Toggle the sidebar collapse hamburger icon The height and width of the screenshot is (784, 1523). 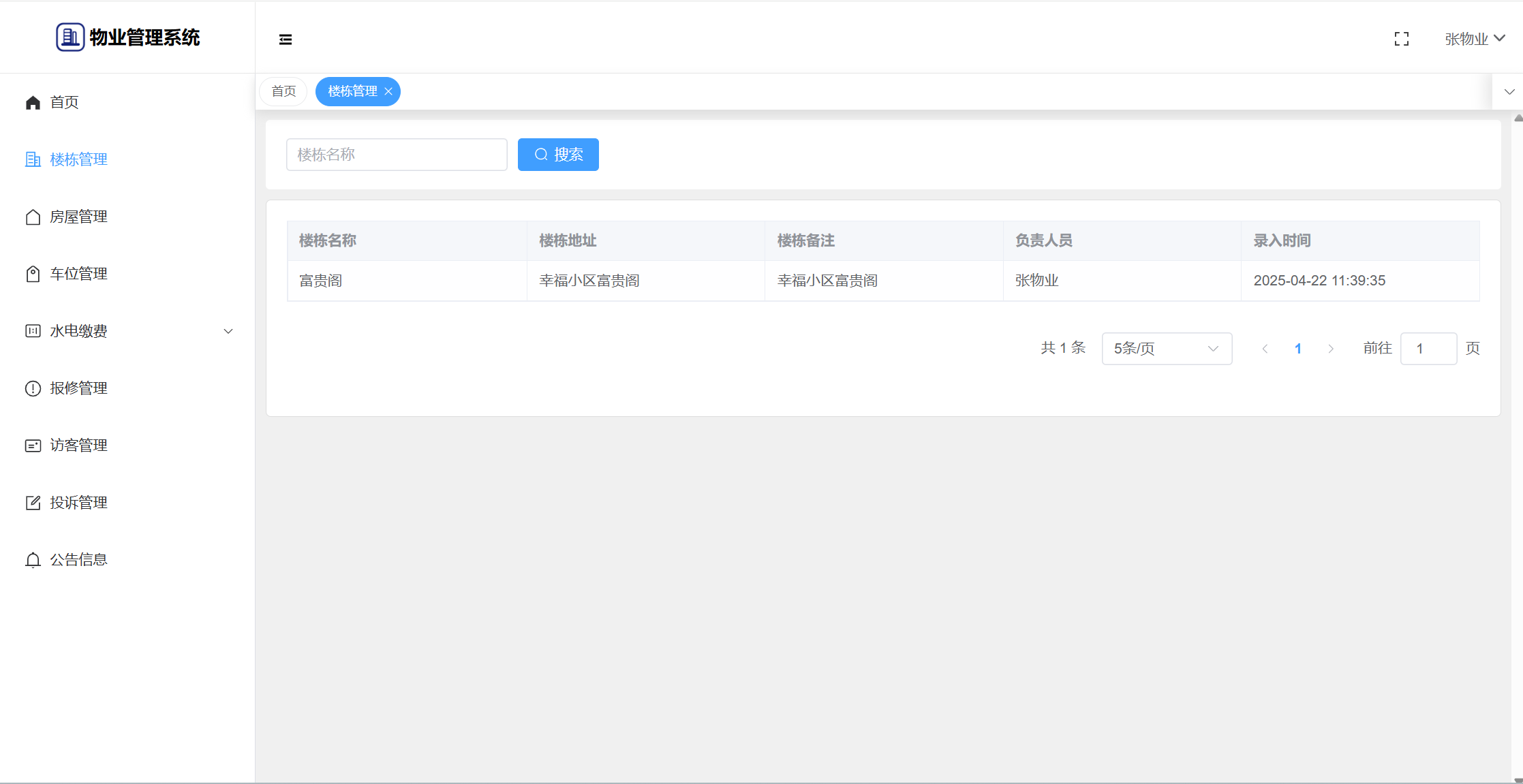point(286,40)
